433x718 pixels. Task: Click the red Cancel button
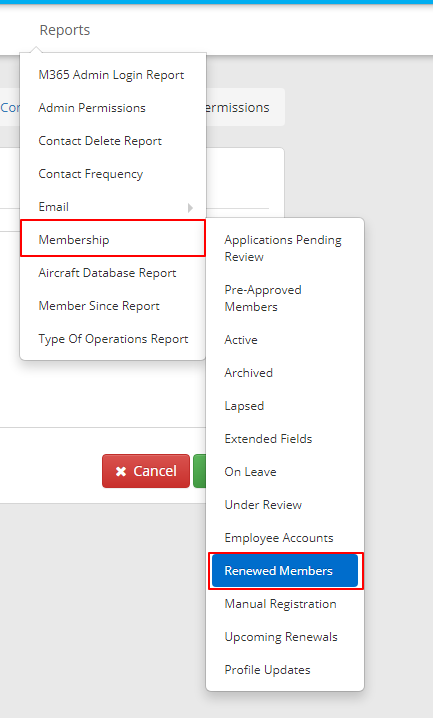146,471
